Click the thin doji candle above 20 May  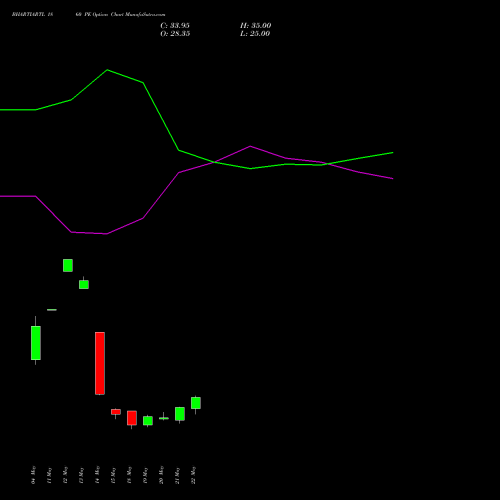pos(164,418)
